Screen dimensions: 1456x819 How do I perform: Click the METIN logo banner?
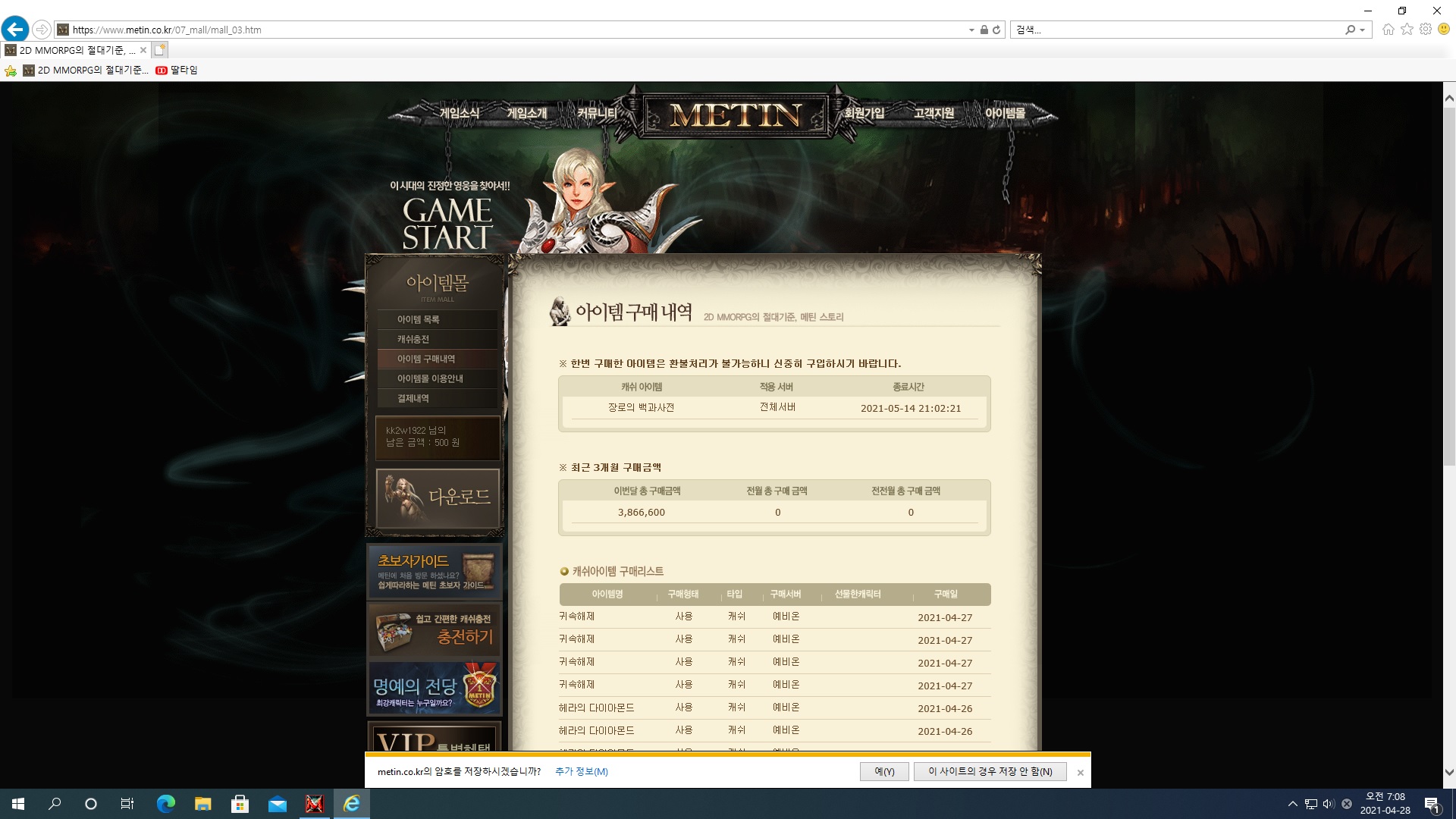(x=735, y=115)
